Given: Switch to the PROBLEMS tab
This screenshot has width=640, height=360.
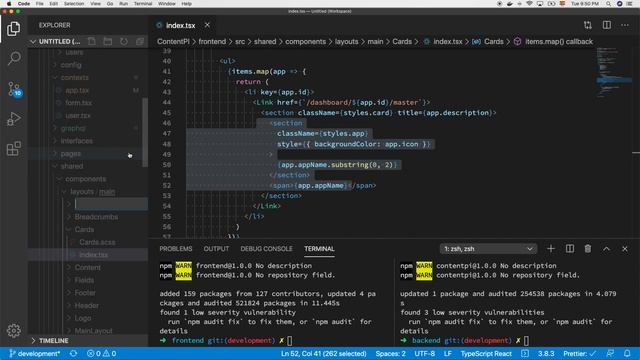Looking at the screenshot, I should click(176, 249).
